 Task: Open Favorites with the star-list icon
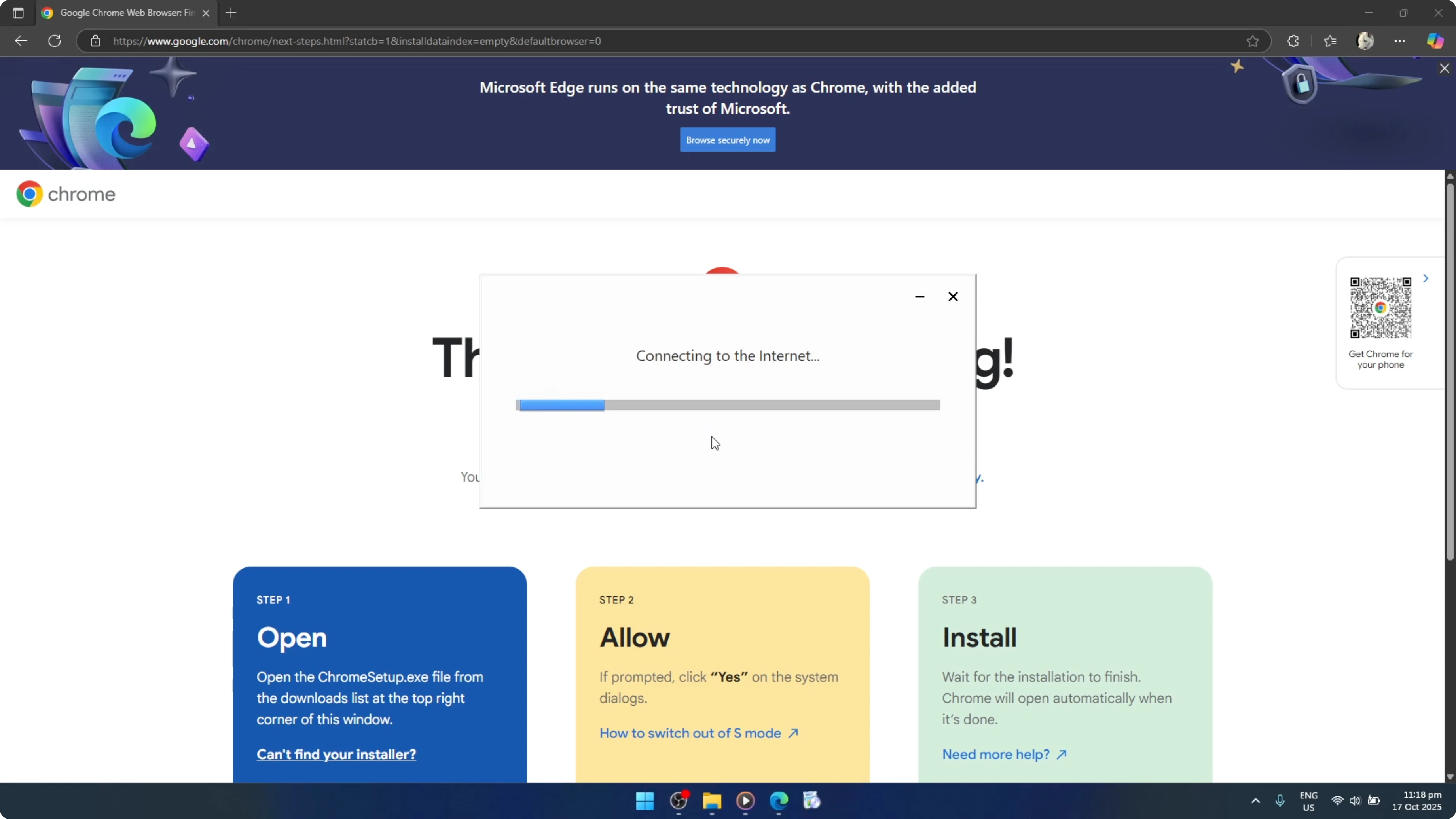coord(1329,41)
